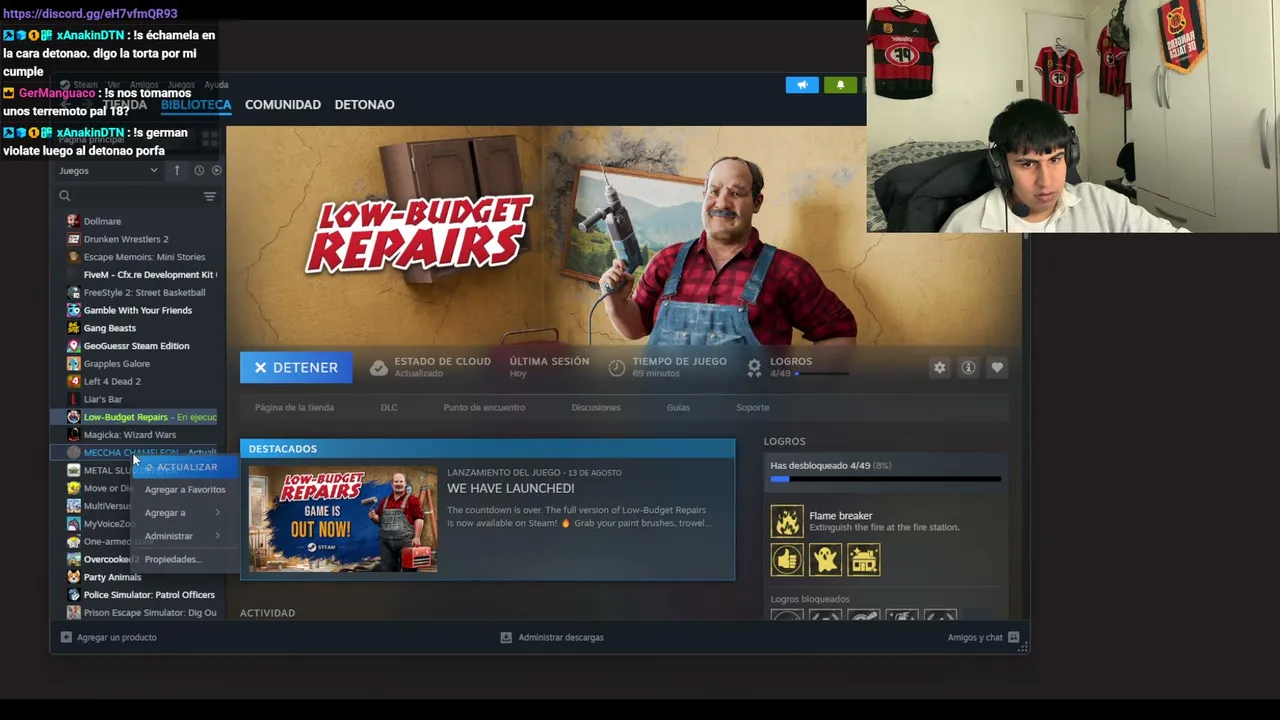Add game to favorites heart icon
This screenshot has height=720, width=1280.
tap(997, 368)
